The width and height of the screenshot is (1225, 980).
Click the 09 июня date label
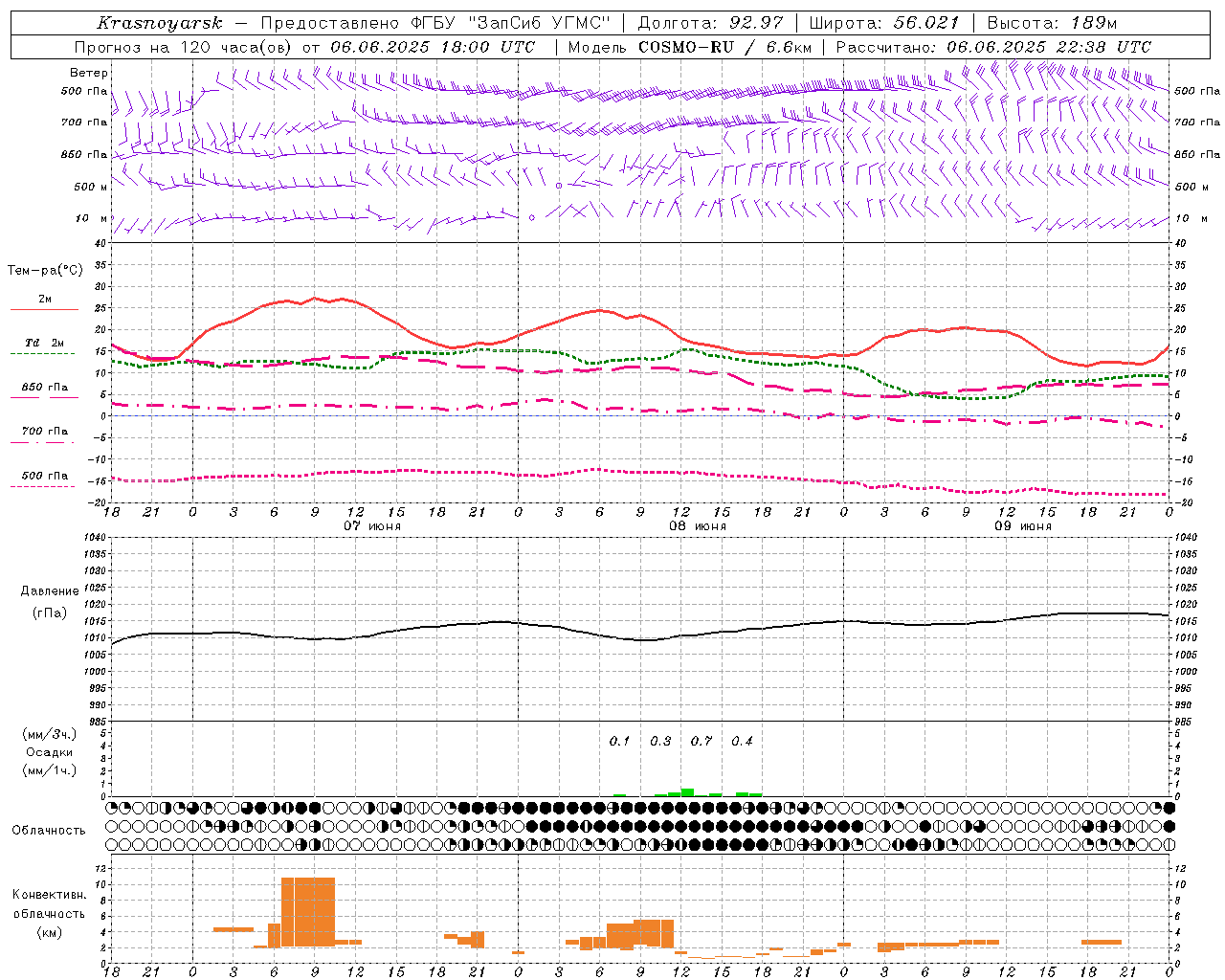pos(1023,526)
